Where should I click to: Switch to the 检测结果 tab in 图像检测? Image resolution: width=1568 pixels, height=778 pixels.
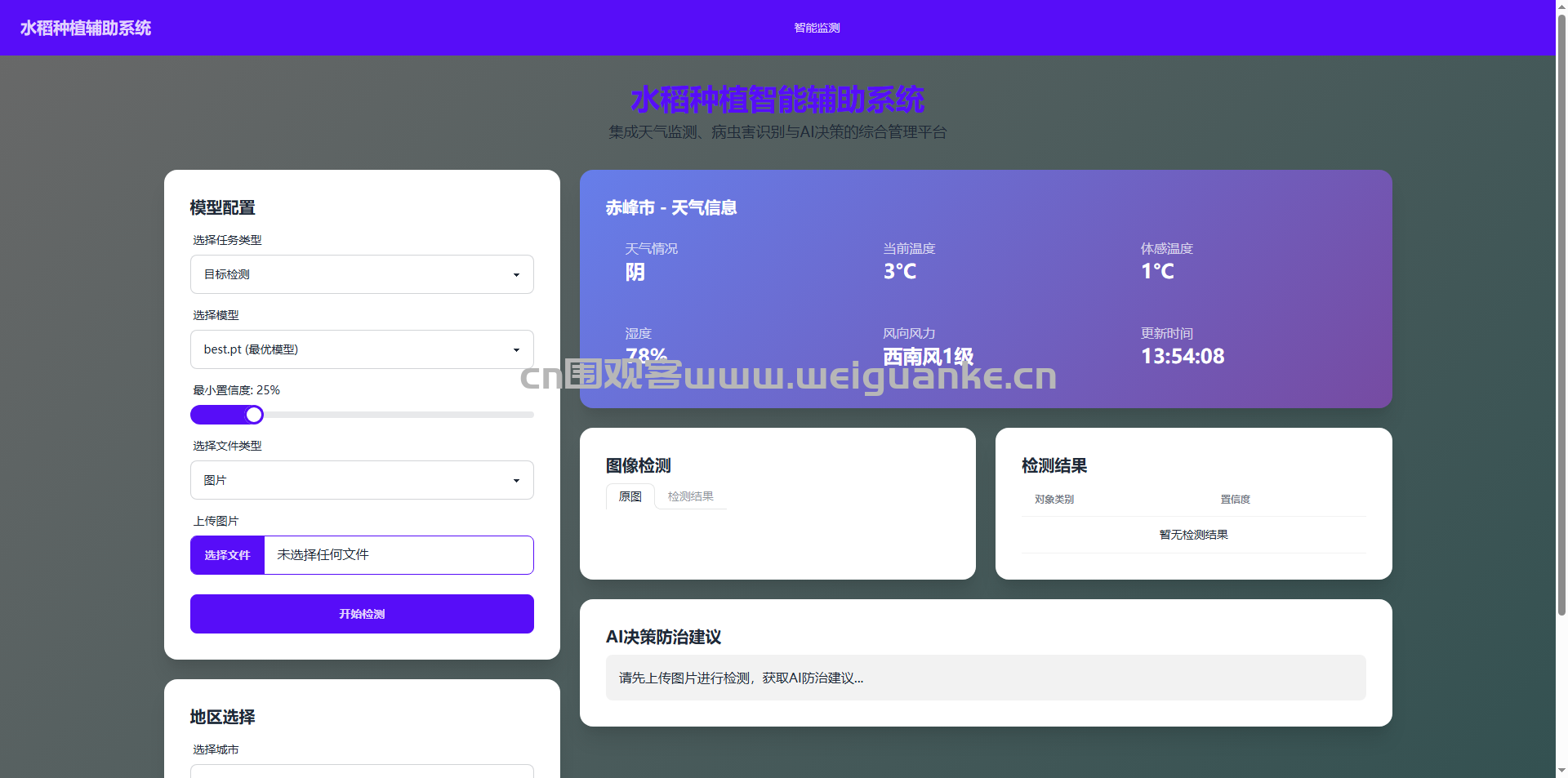point(690,496)
